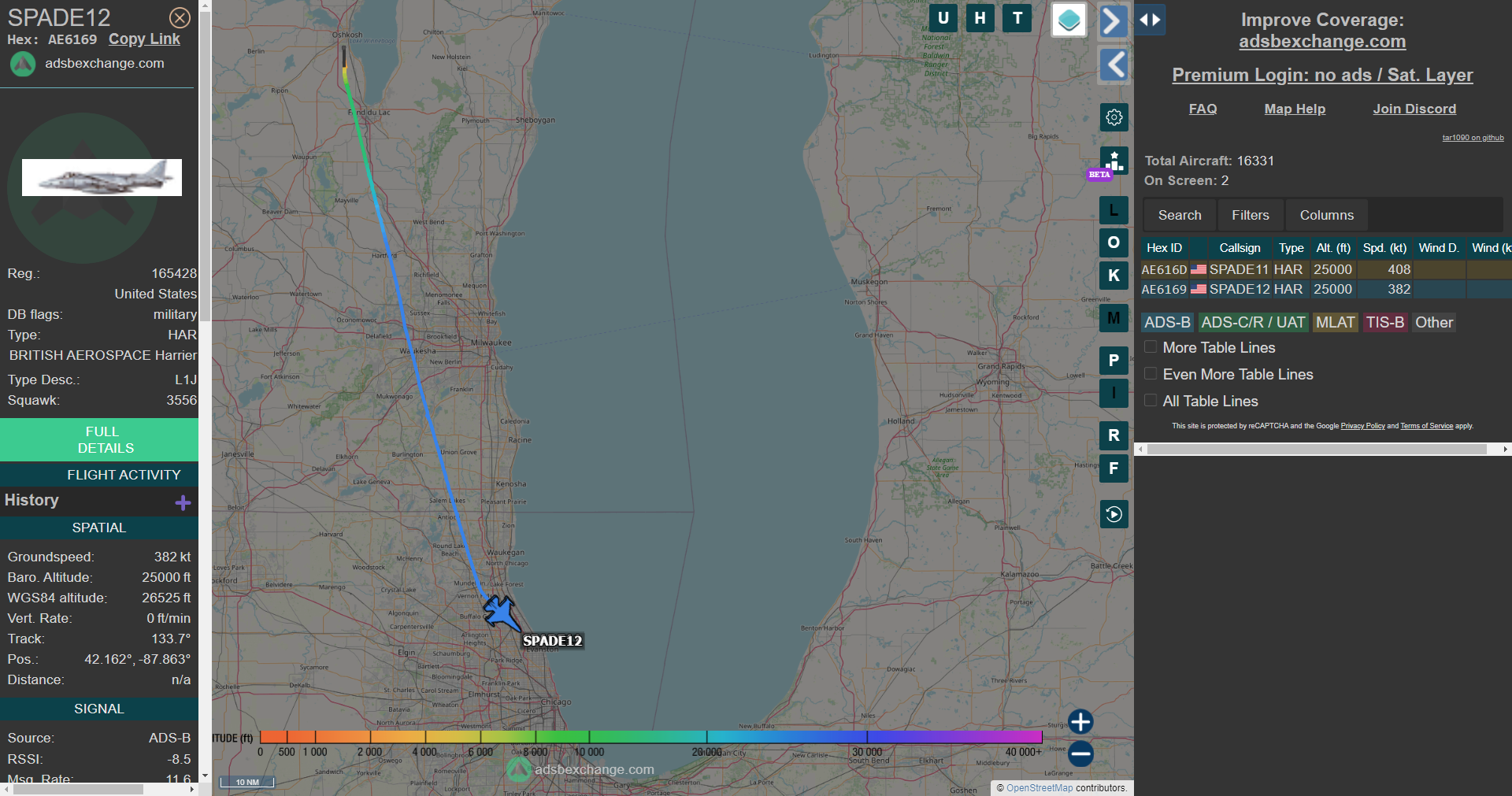
Task: Toggle the I map button
Action: pyautogui.click(x=1114, y=393)
